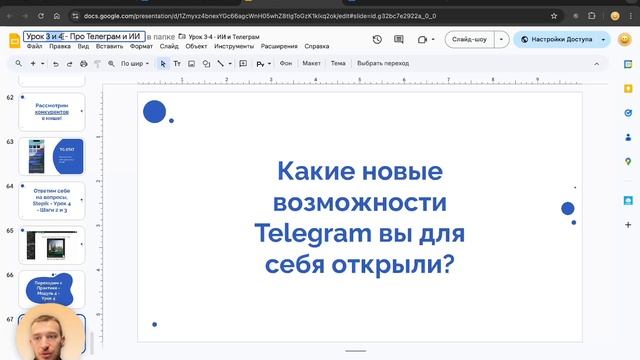Image resolution: width=640 pixels, height=360 pixels.
Task: Open the comments panel icon
Action: tap(399, 40)
